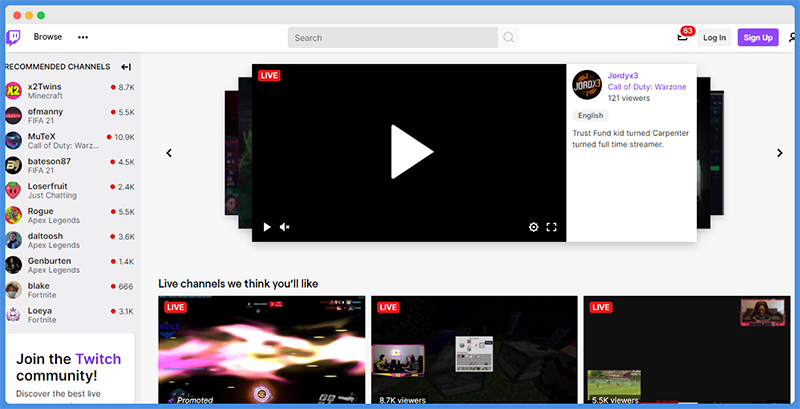This screenshot has height=409, width=800.
Task: Click the LIVE badge on featured player
Action: [x=269, y=75]
